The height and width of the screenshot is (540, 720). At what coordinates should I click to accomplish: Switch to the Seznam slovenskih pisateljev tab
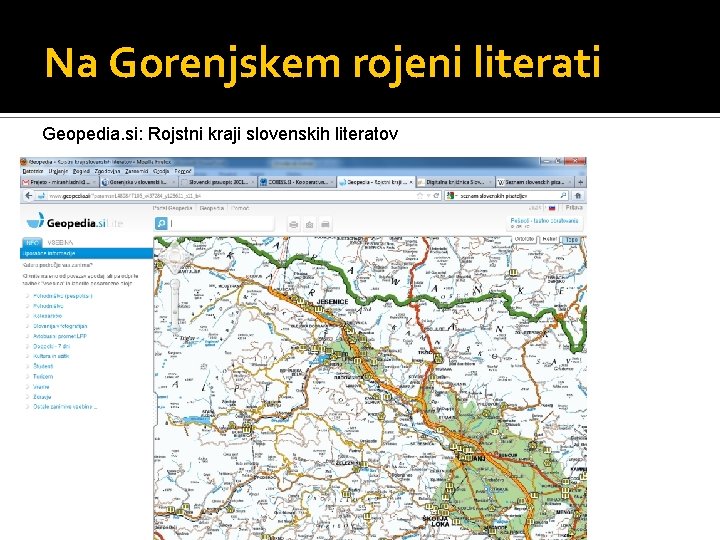tap(534, 182)
